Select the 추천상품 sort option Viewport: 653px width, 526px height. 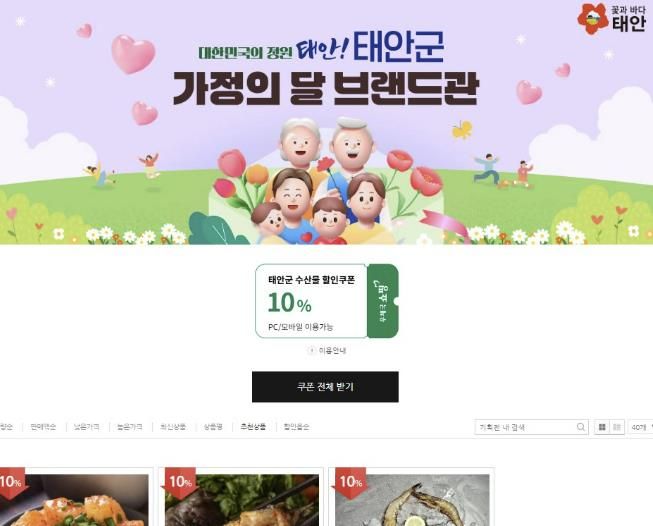pyautogui.click(x=253, y=426)
